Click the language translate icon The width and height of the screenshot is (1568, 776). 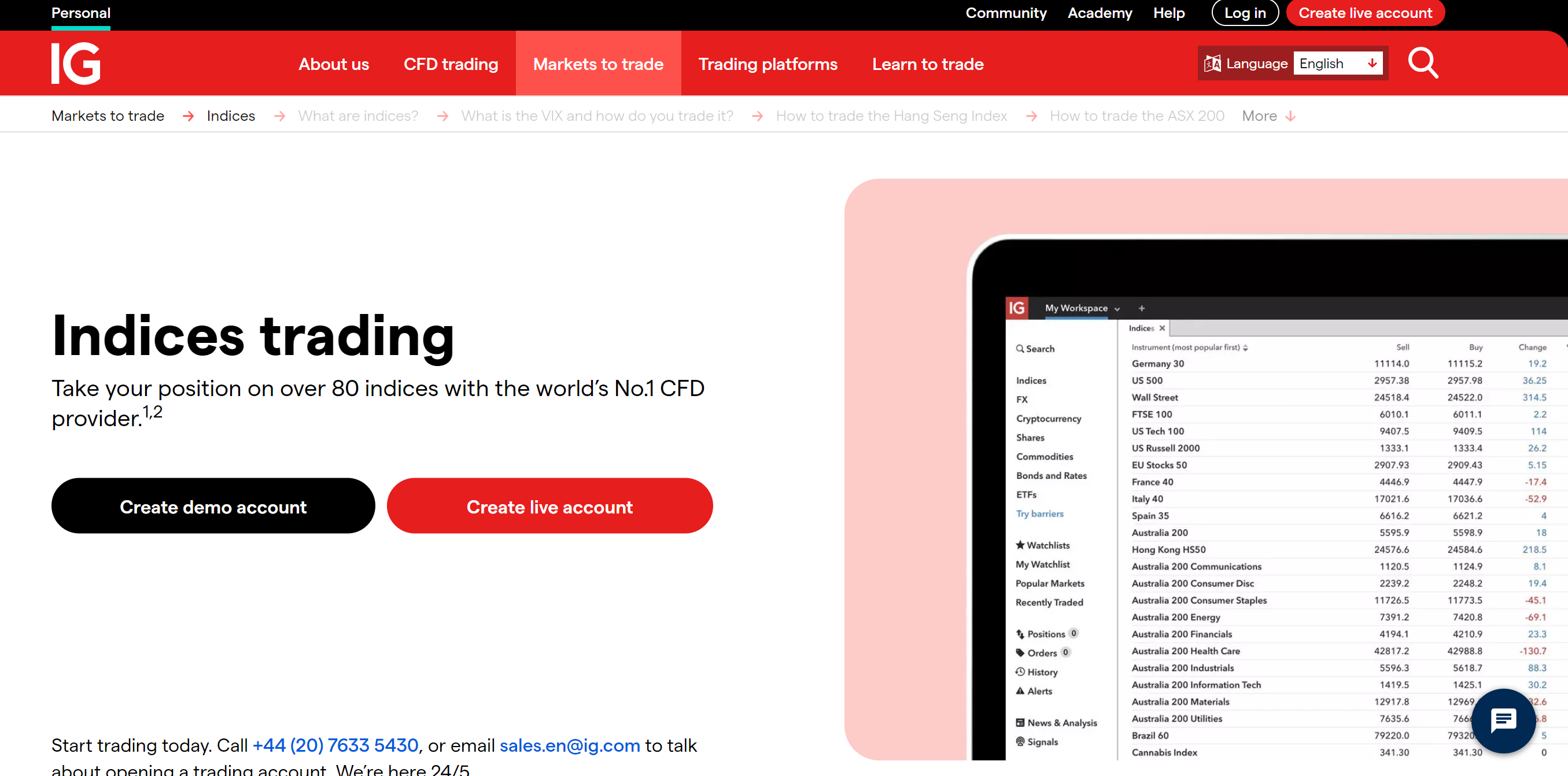(x=1212, y=63)
